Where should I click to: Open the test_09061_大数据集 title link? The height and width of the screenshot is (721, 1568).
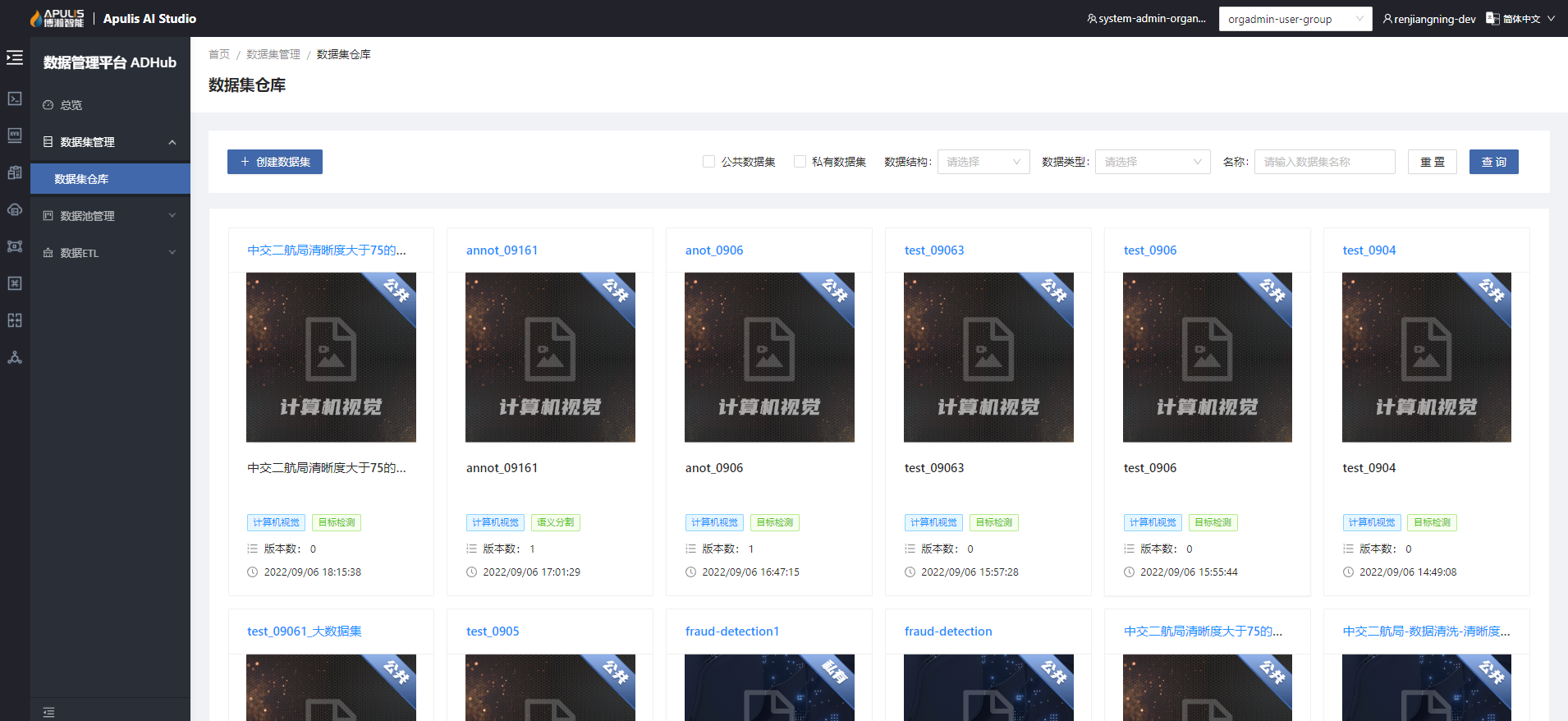[x=305, y=631]
